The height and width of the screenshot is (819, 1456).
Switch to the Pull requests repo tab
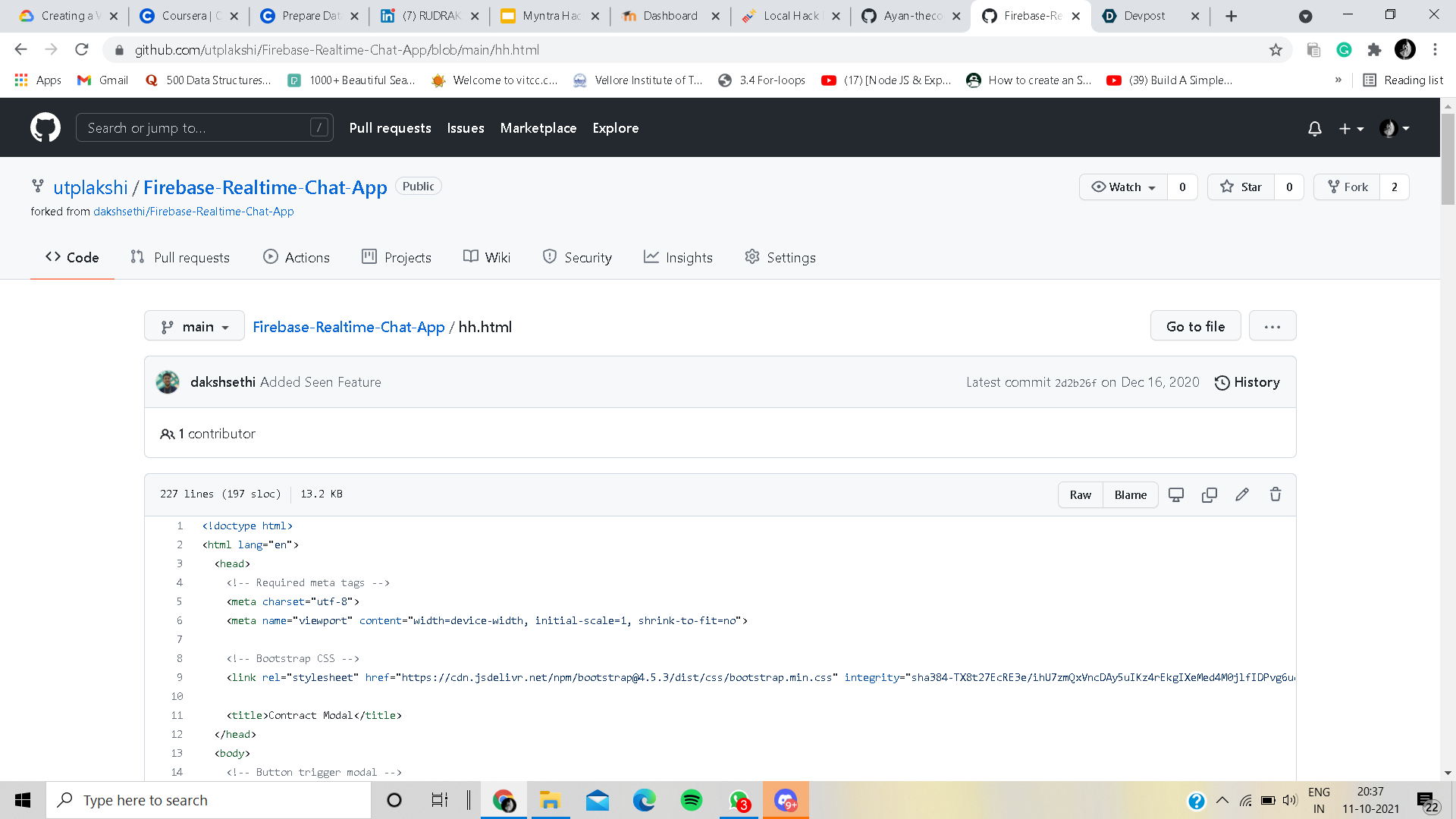(180, 258)
